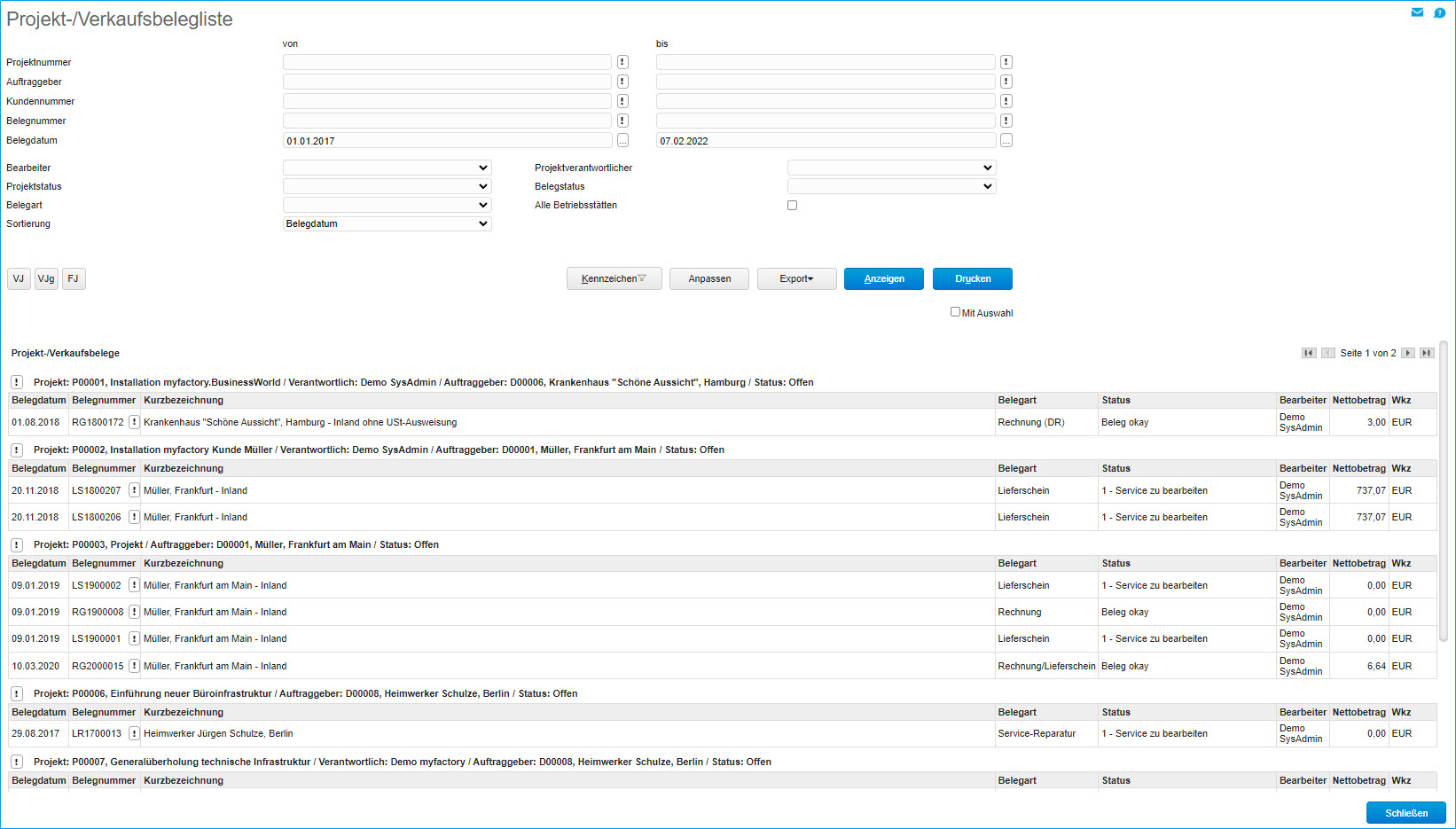Open details icon for project P00001
1456x829 pixels.
(x=17, y=382)
